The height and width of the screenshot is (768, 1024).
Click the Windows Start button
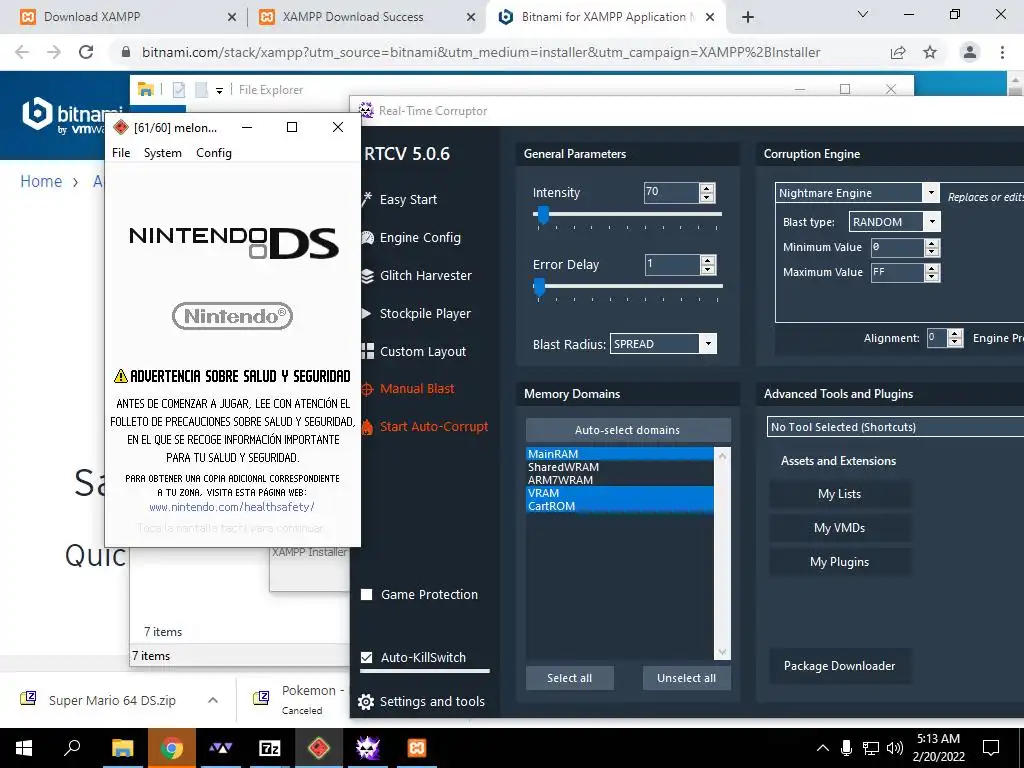pyautogui.click(x=24, y=748)
